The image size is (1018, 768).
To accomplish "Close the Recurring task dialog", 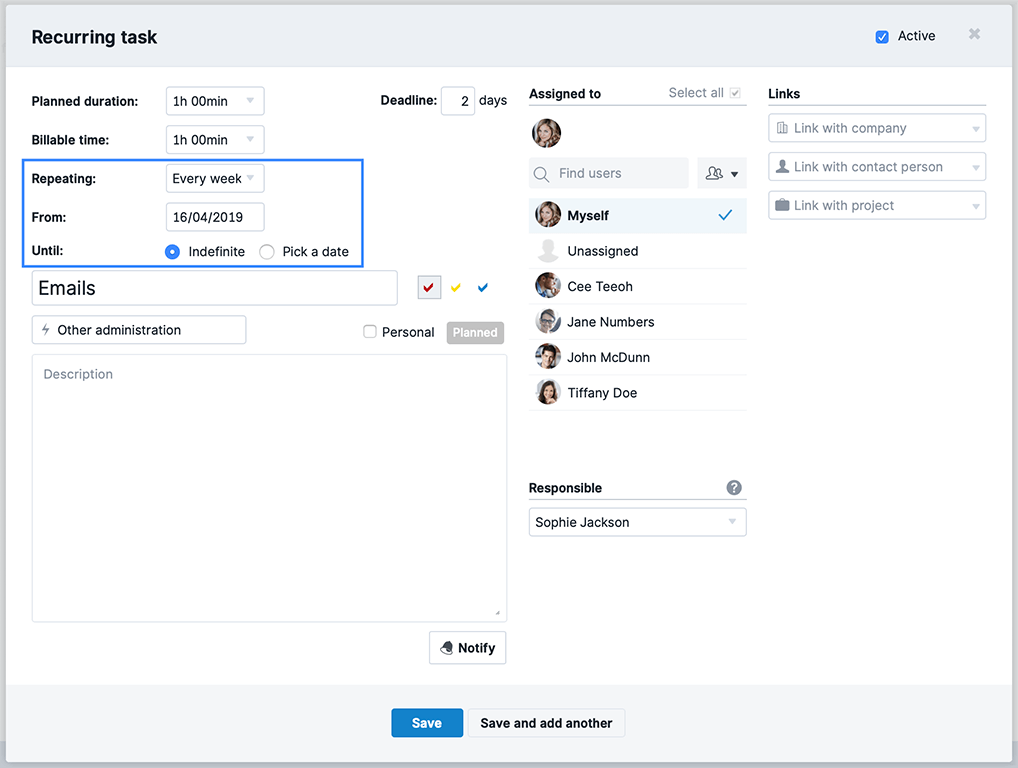I will point(974,34).
